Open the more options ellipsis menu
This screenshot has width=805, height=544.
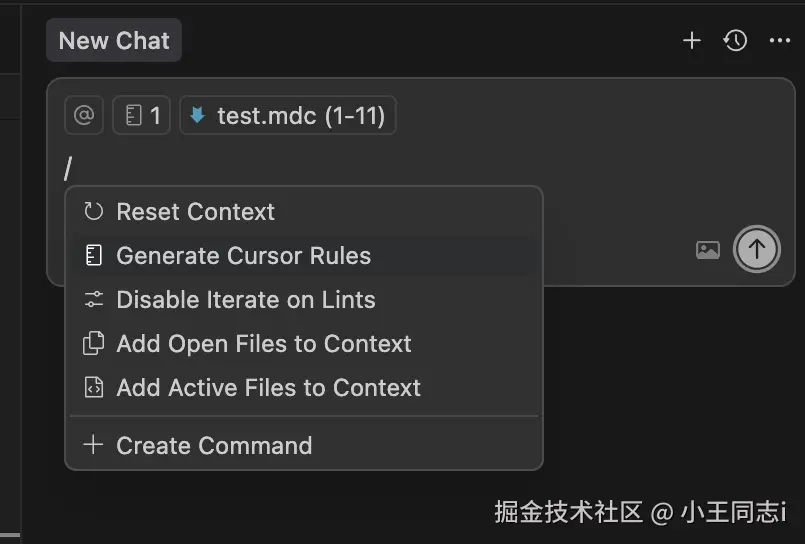coord(780,41)
